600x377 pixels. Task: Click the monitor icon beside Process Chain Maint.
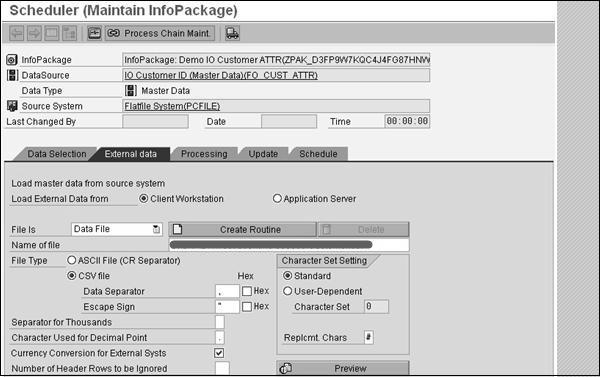click(x=94, y=33)
